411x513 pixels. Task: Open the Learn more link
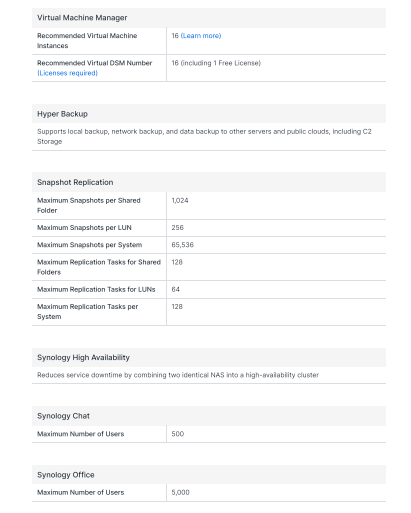pyautogui.click(x=201, y=36)
